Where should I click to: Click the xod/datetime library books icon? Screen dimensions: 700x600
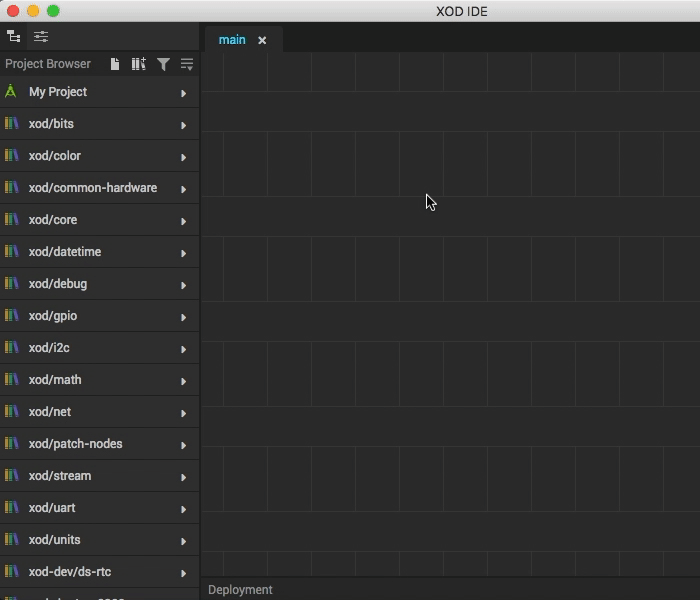coord(12,251)
